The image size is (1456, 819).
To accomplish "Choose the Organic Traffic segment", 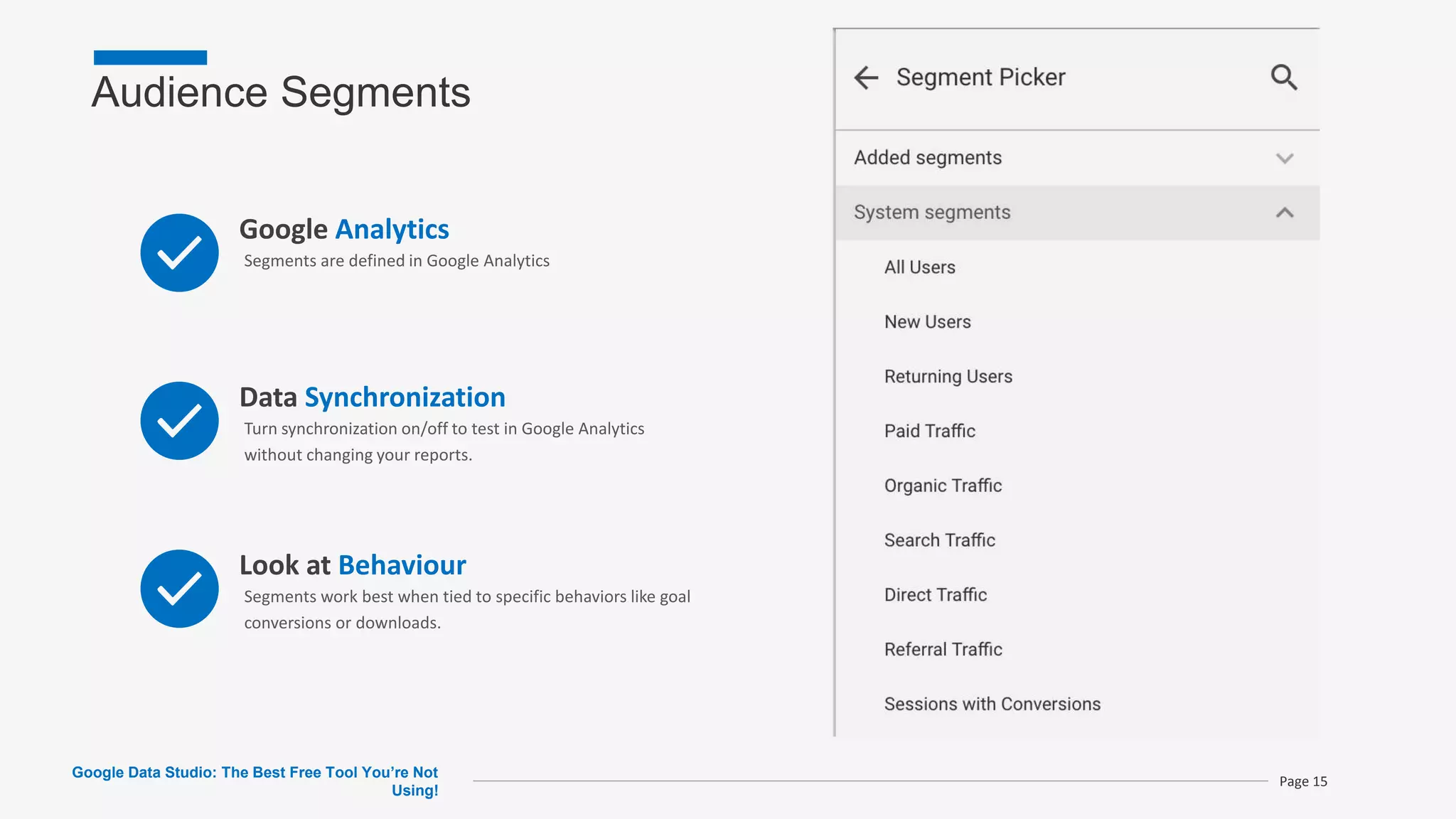I will [x=943, y=486].
